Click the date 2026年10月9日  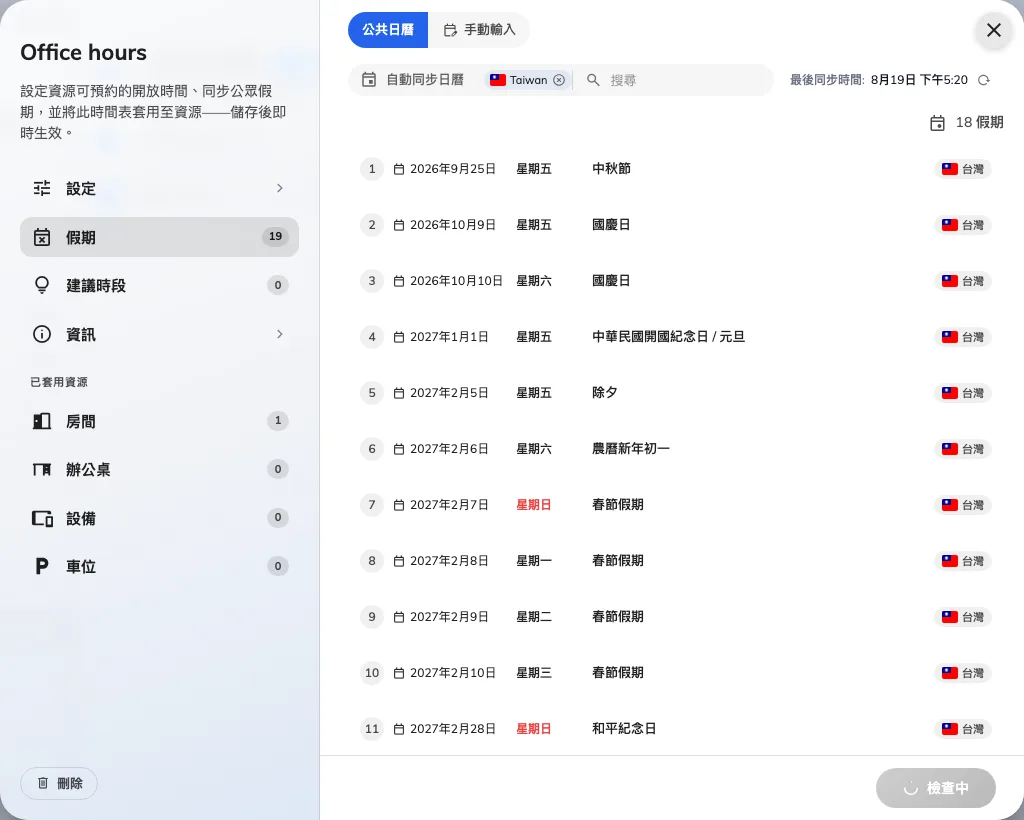(453, 225)
